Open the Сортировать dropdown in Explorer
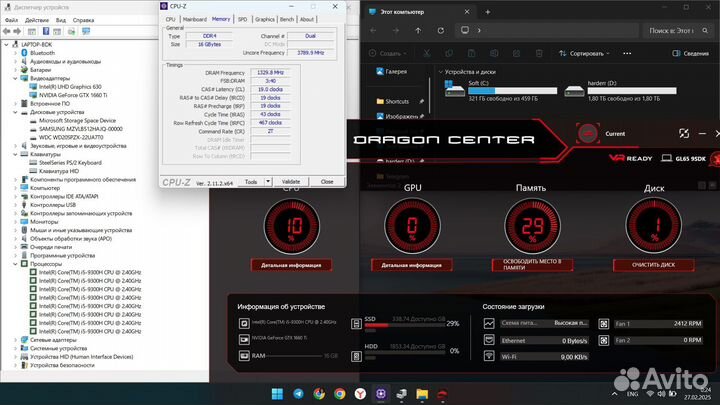720x405 pixels. [x=585, y=53]
